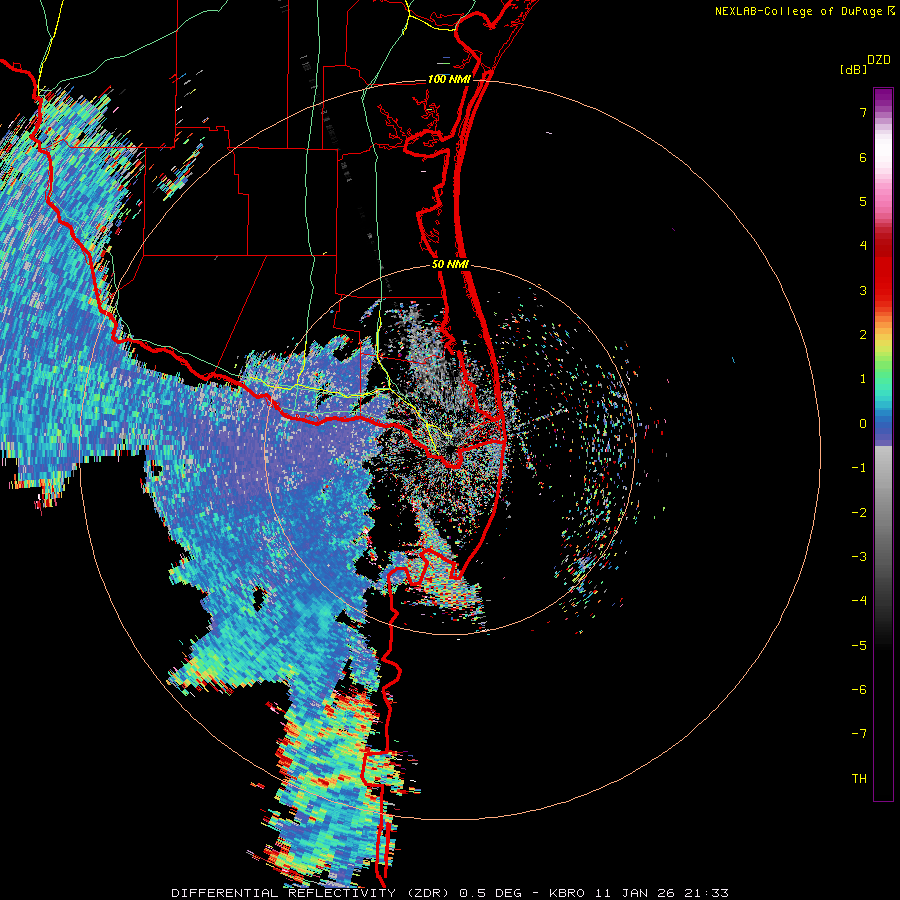Screen dimensions: 900x900
Task: Click the -2 value on the dB scale
Action: click(859, 513)
